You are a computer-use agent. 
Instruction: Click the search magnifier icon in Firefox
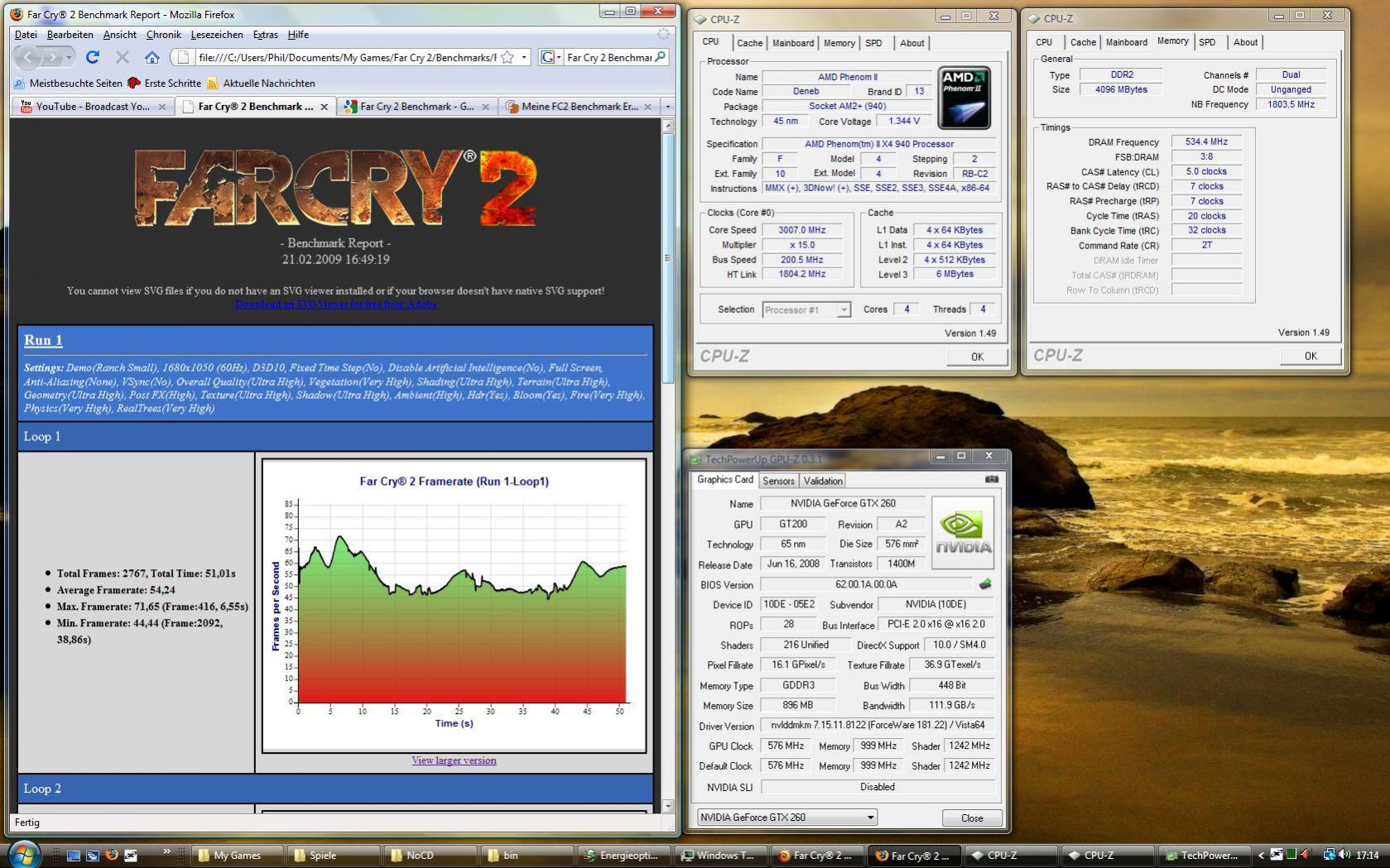(x=660, y=57)
